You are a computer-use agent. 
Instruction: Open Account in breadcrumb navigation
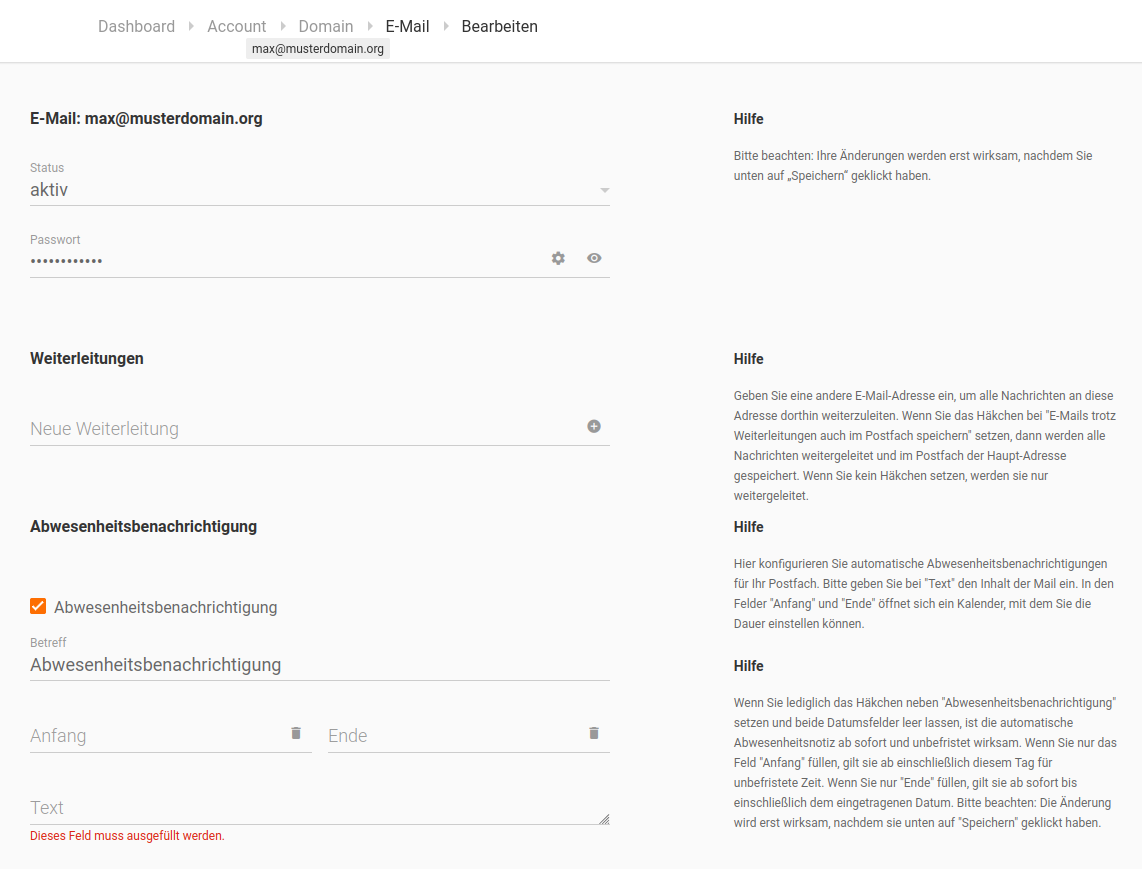point(237,26)
